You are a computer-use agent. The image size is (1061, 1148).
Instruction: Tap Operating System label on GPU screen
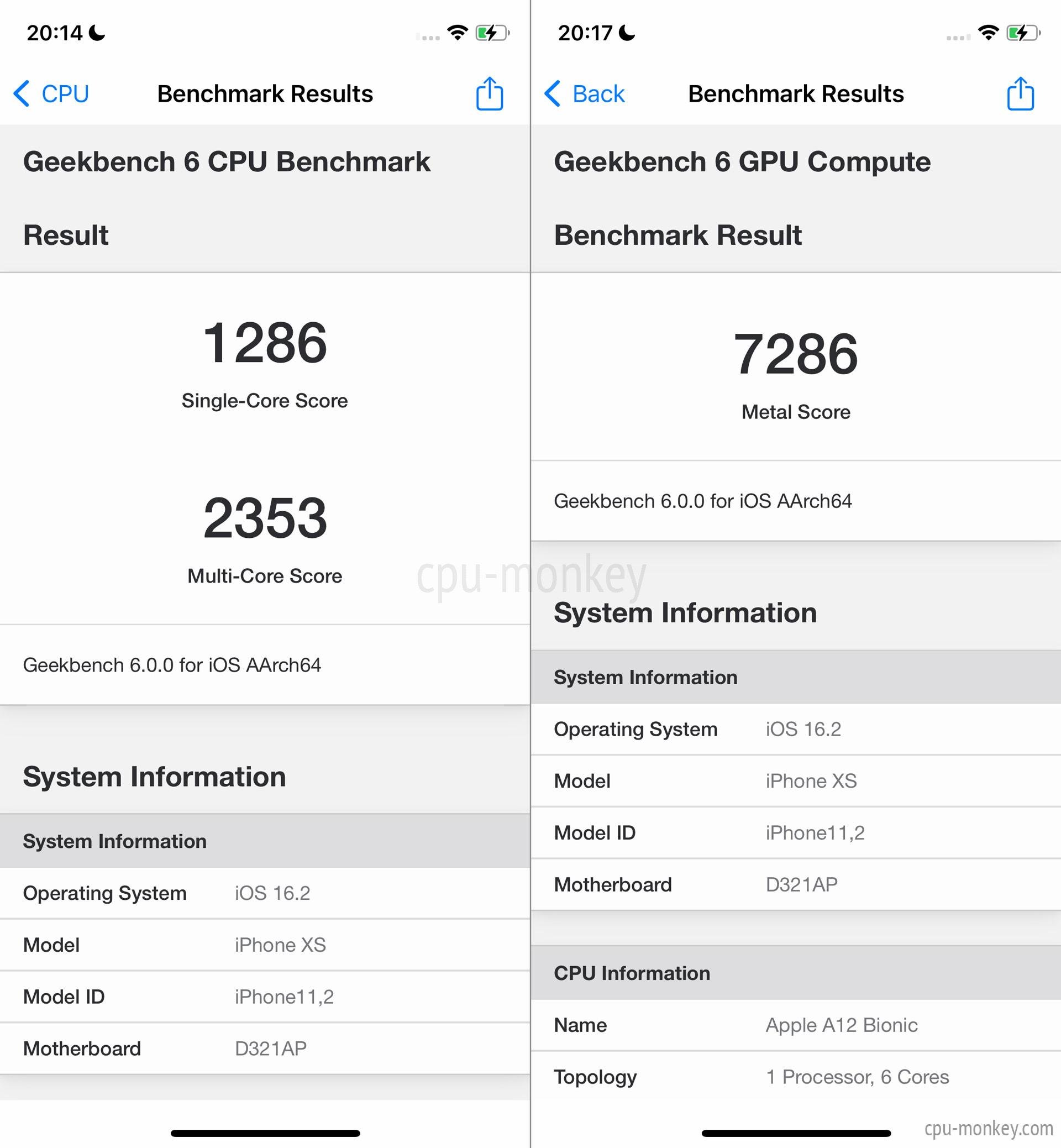[635, 729]
